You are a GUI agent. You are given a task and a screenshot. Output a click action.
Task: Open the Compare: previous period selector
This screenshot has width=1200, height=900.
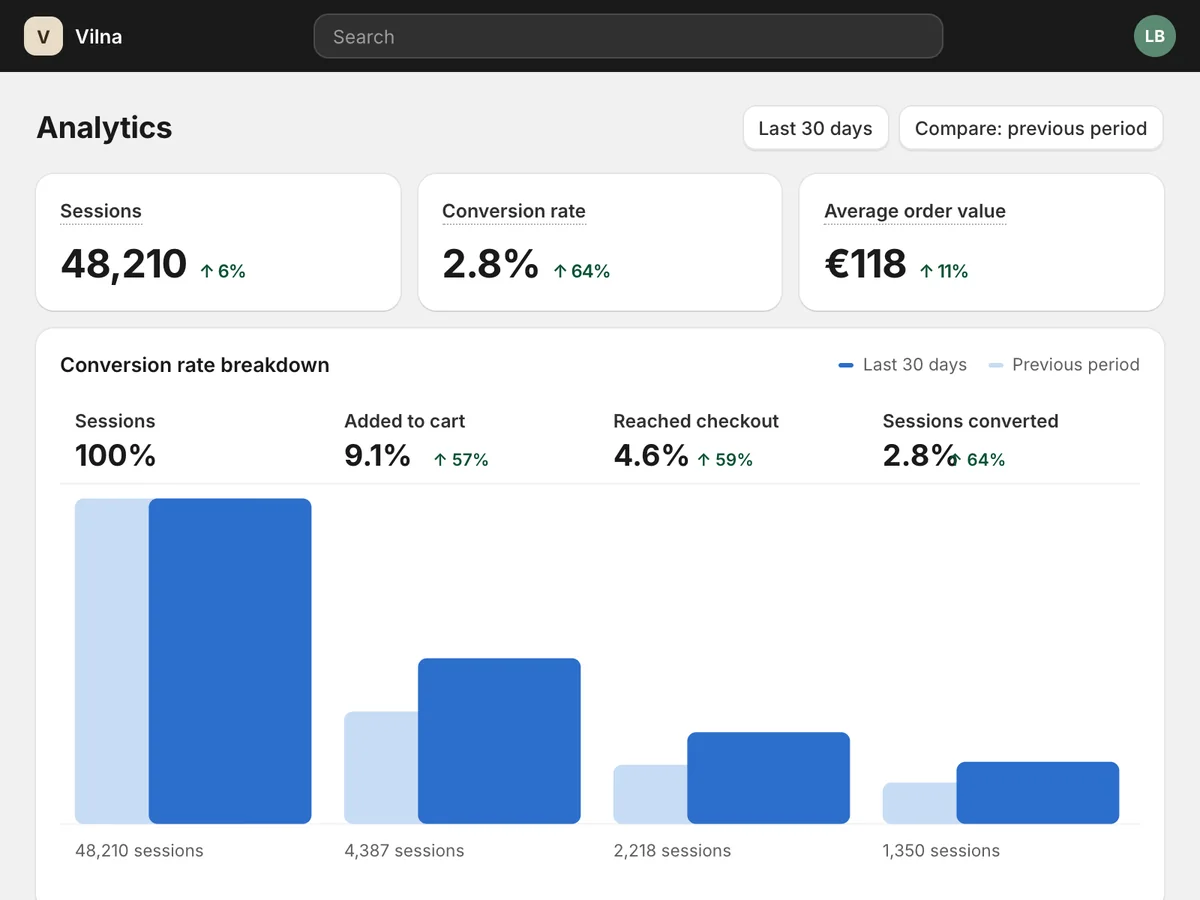pyautogui.click(x=1031, y=128)
